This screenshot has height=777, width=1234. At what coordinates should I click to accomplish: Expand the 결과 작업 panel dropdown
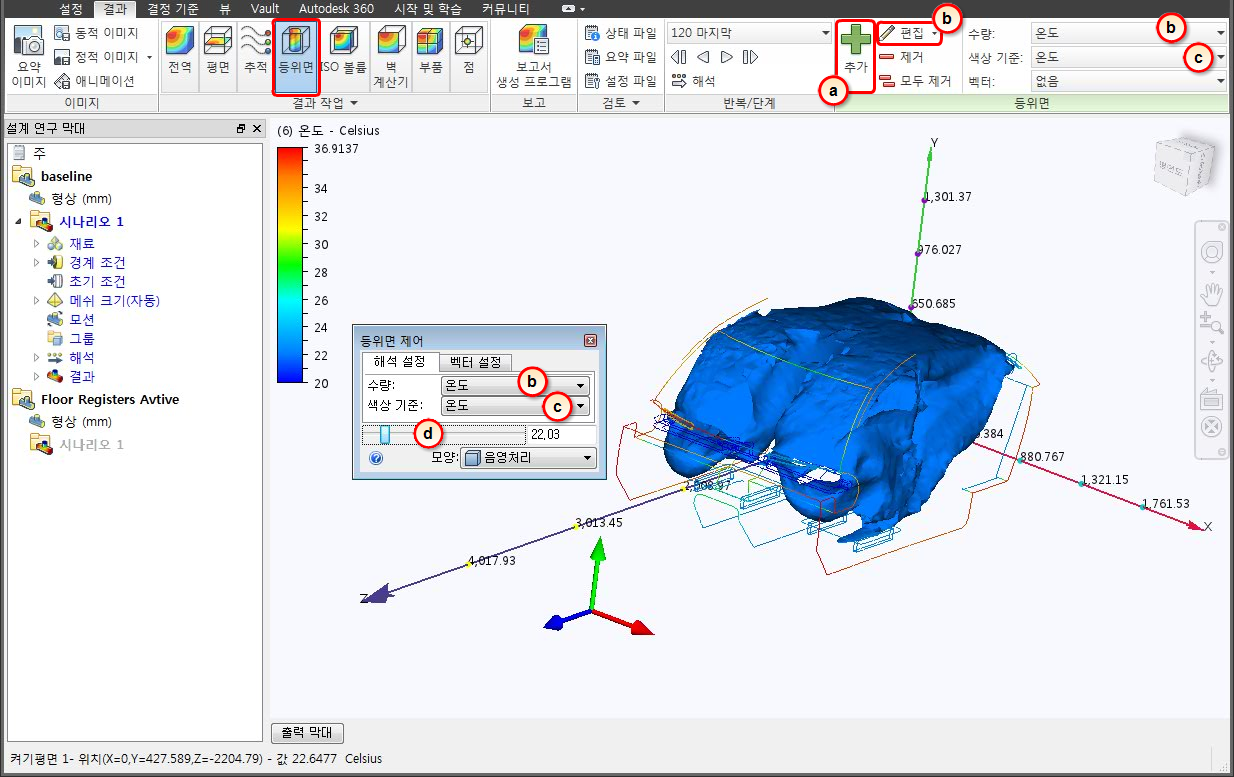[354, 103]
